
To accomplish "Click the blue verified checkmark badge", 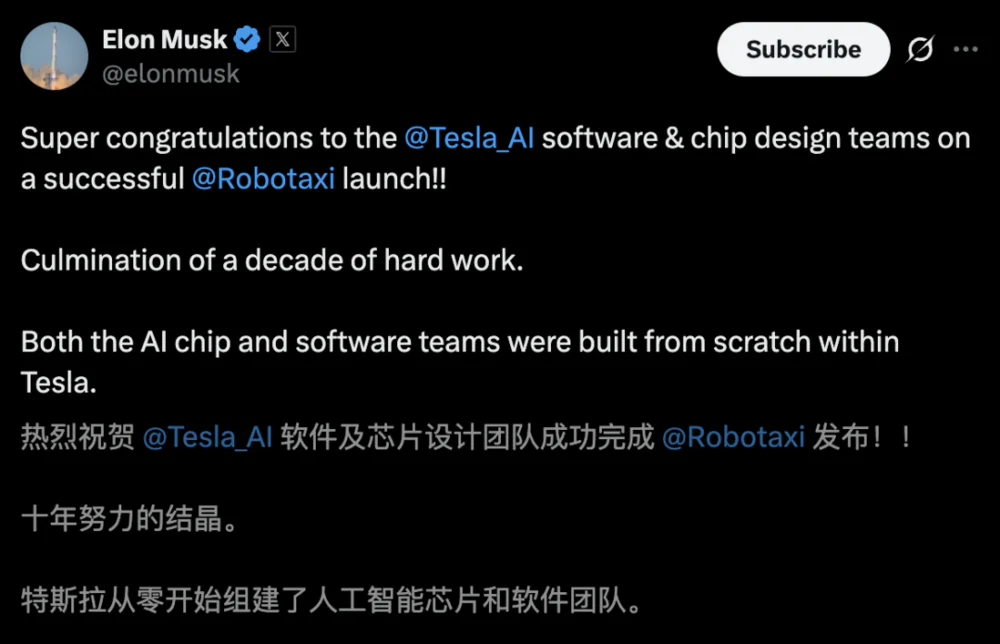I will pyautogui.click(x=248, y=40).
